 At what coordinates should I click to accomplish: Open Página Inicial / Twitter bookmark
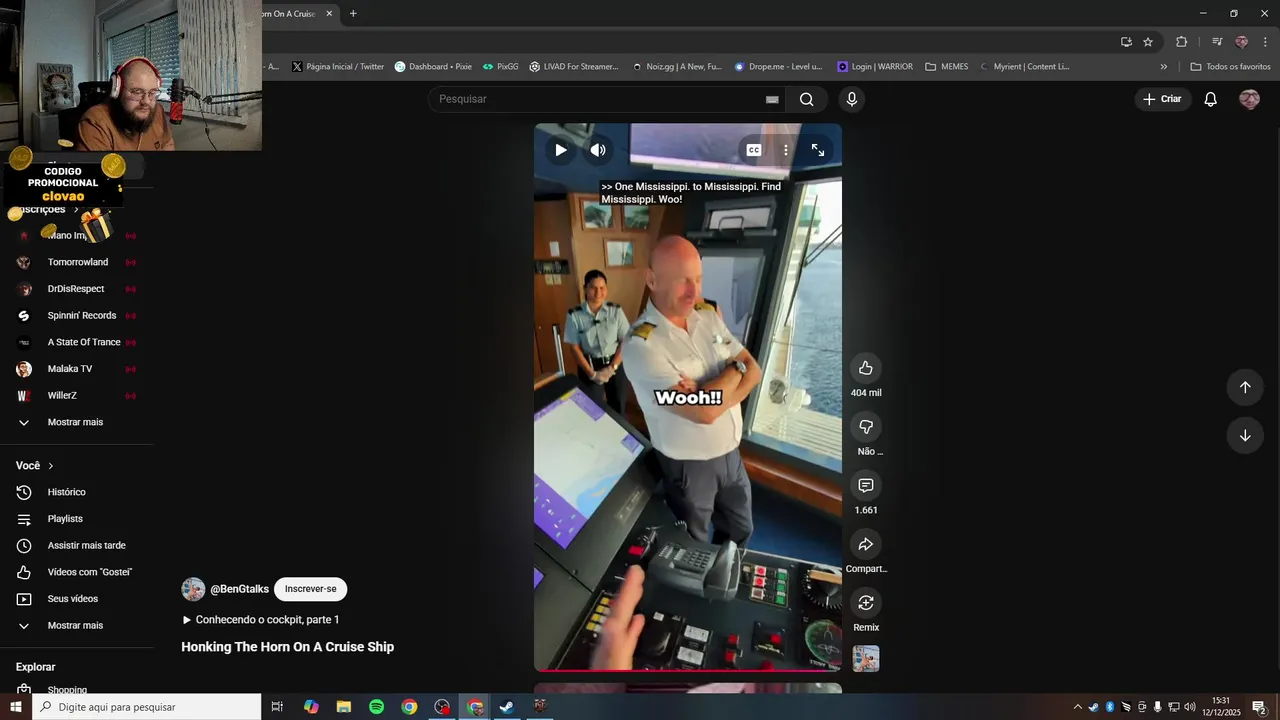[x=338, y=67]
